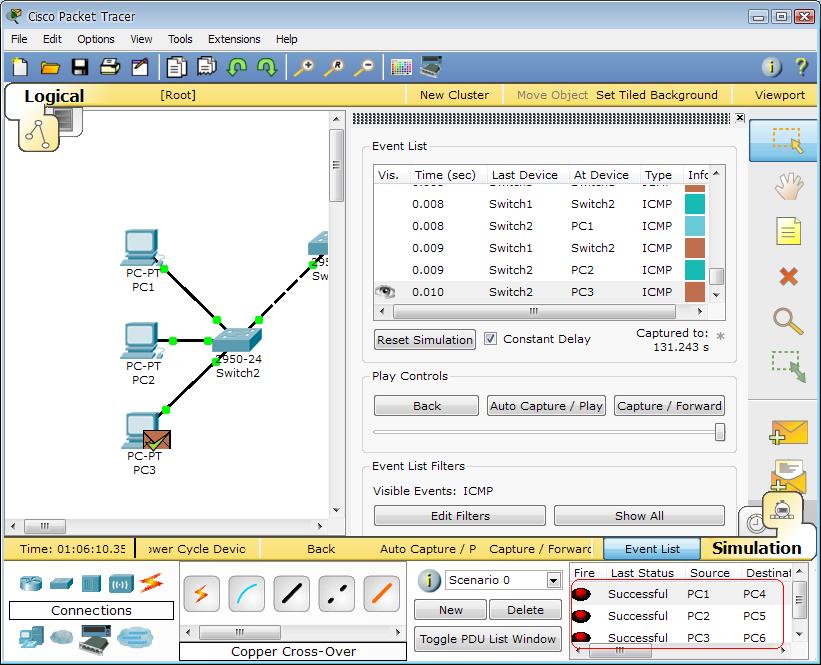Click the New scenario button
Screen dimensions: 821x665
(451, 610)
